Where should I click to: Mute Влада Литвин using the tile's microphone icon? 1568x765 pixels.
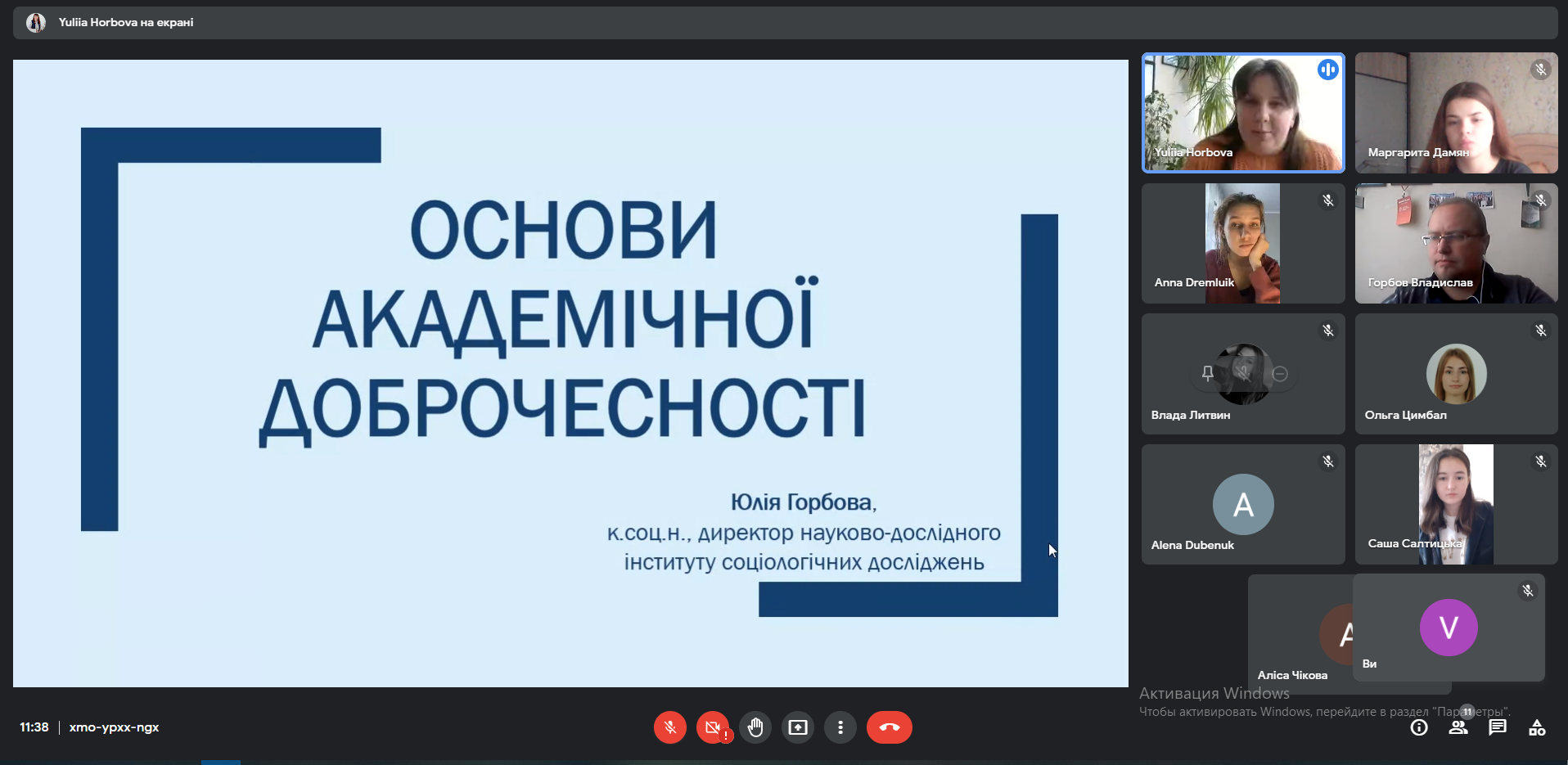1243,374
